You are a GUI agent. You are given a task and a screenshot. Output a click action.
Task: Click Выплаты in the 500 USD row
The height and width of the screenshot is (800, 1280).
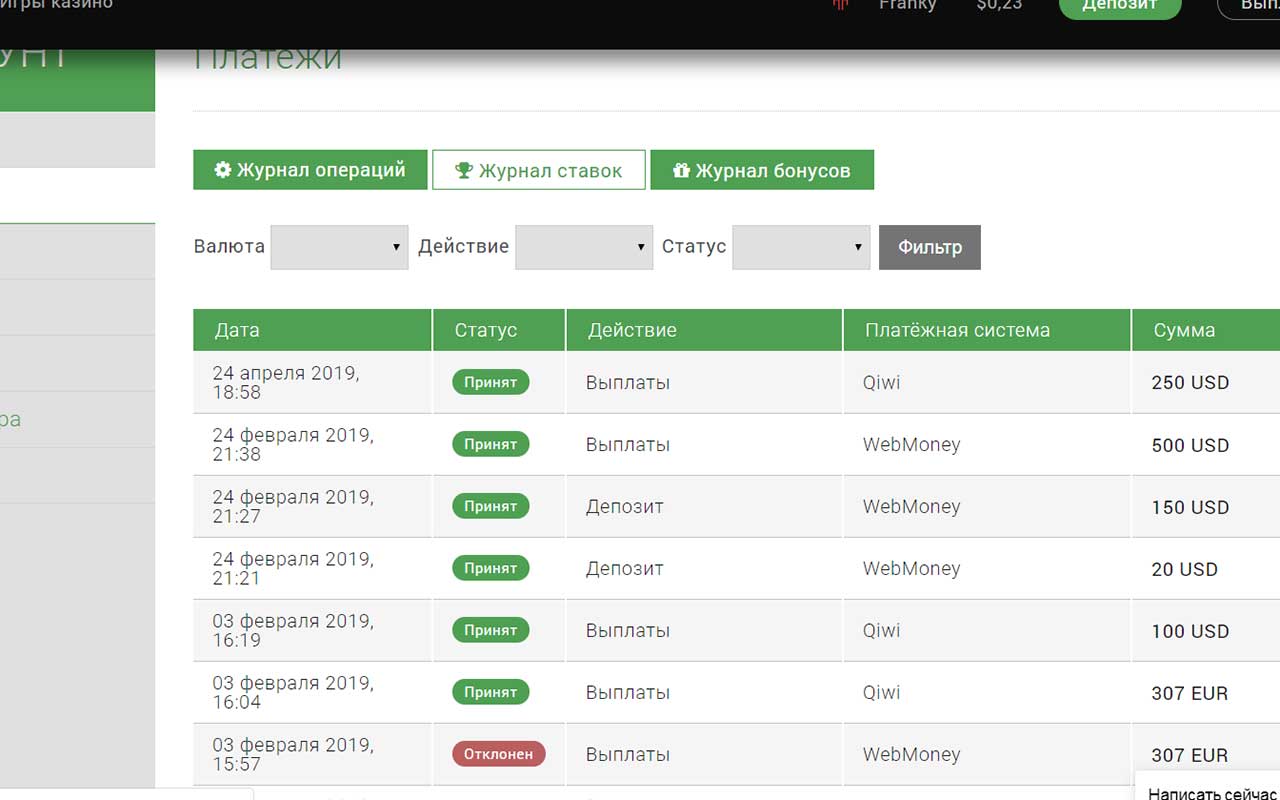pyautogui.click(x=628, y=445)
